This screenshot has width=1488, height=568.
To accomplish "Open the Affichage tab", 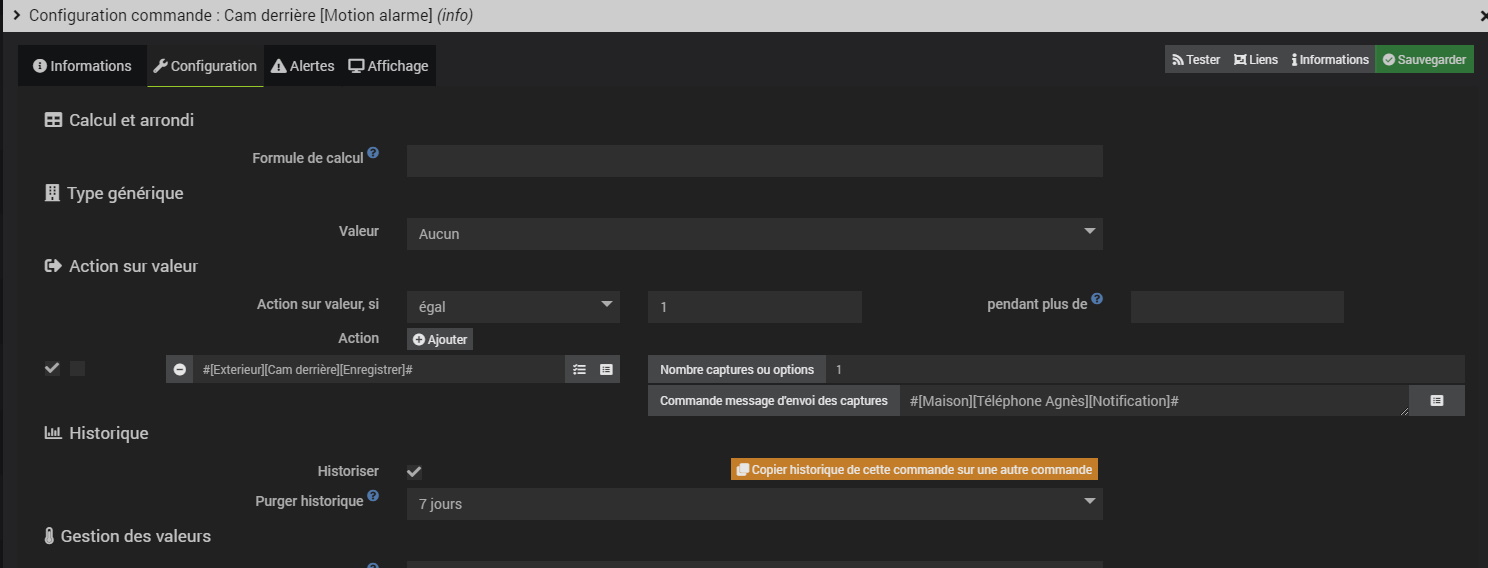I will [x=389, y=66].
